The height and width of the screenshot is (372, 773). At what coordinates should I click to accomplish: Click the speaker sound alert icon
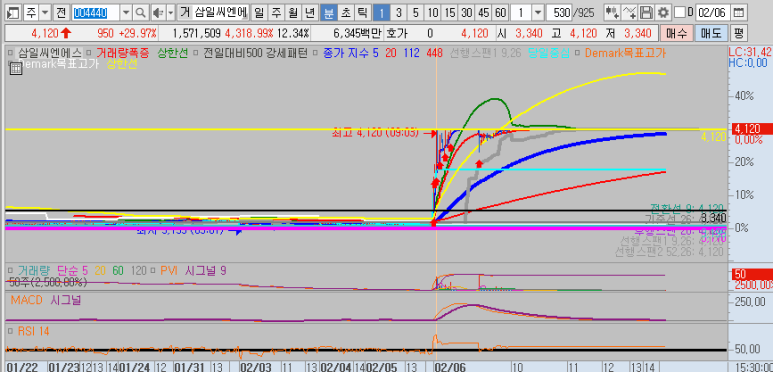[x=158, y=12]
